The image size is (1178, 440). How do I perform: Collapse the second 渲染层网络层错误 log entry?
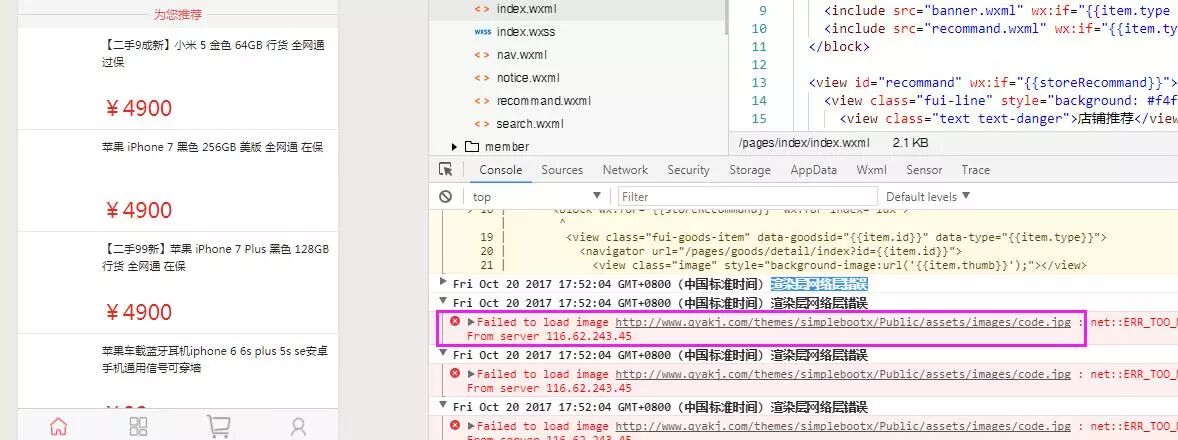(x=443, y=303)
